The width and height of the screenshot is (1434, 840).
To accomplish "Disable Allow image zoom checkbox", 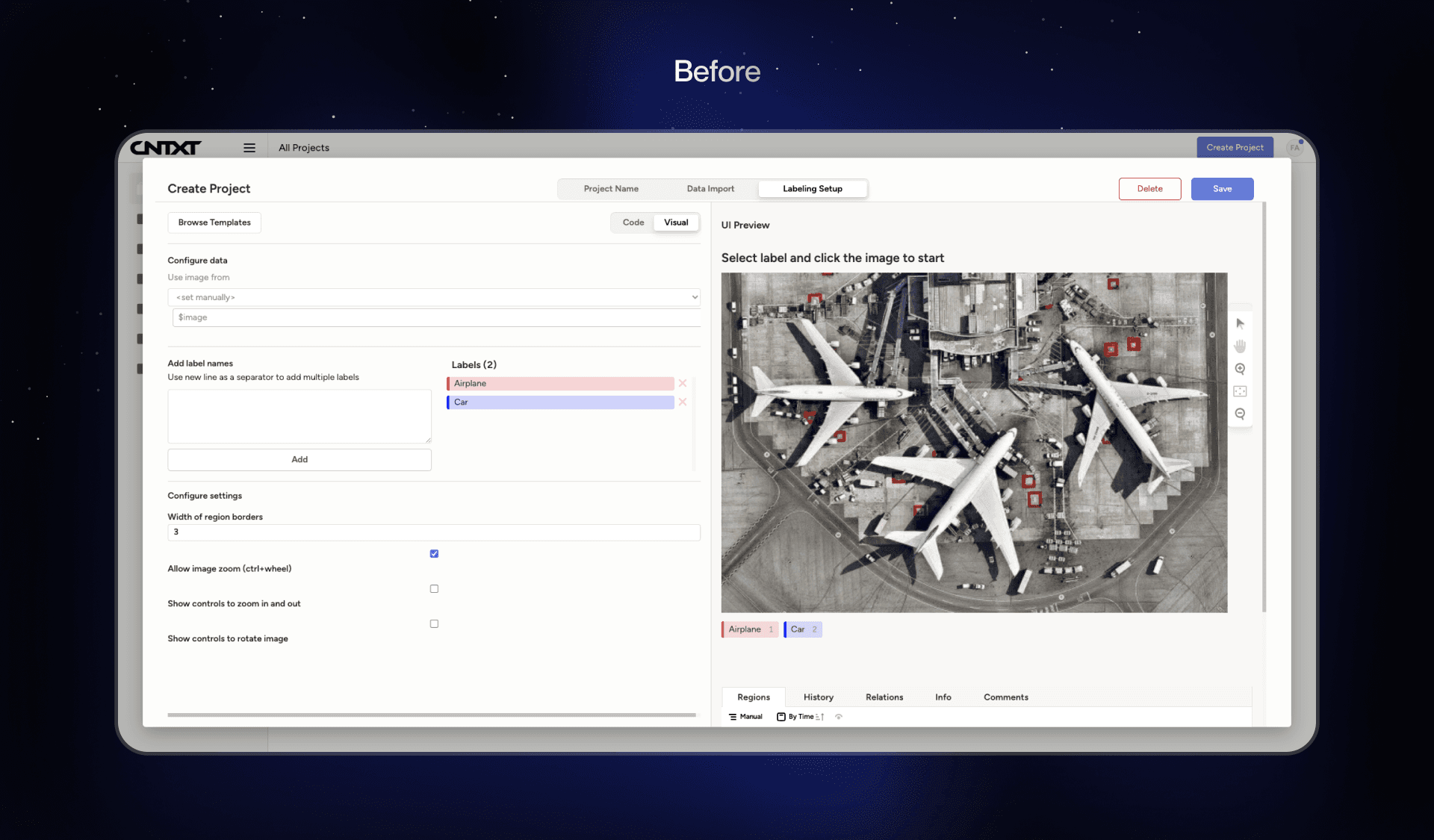I will point(434,554).
